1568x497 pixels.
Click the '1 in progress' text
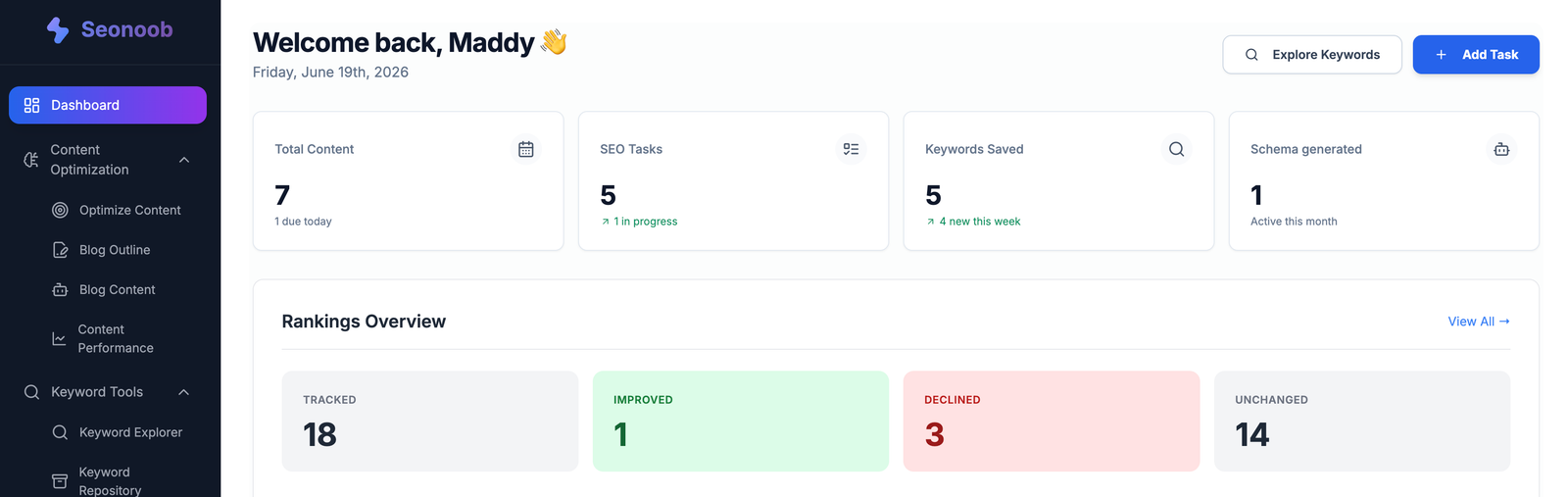point(646,222)
